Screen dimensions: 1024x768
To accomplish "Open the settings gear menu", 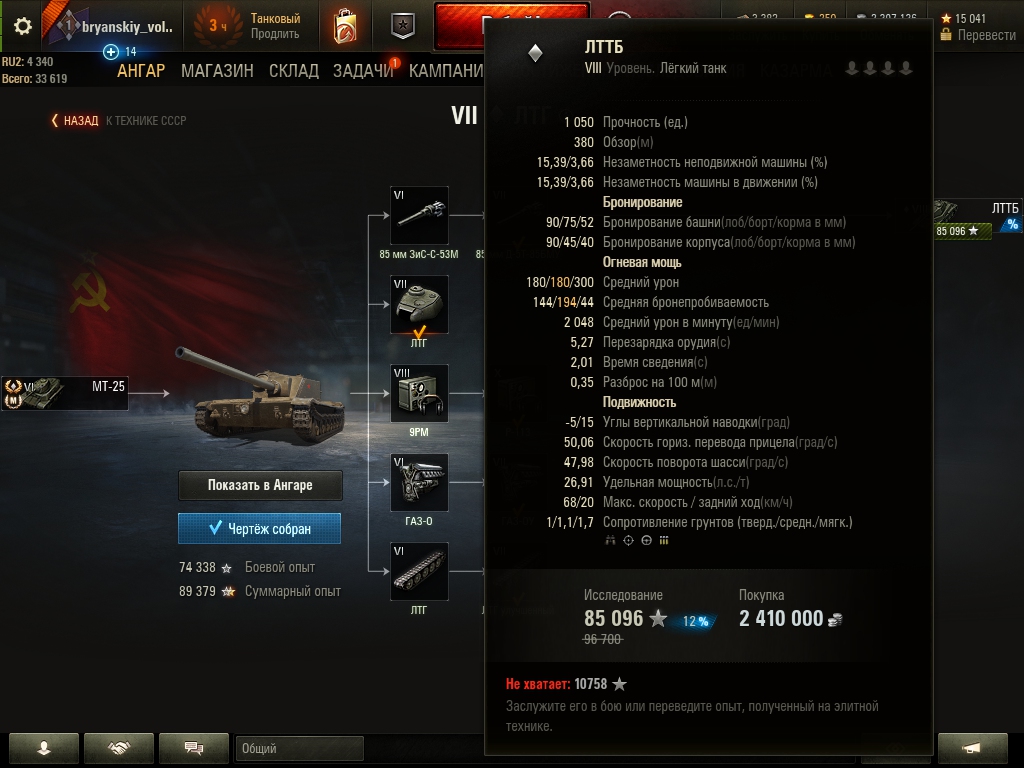I will (x=23, y=25).
